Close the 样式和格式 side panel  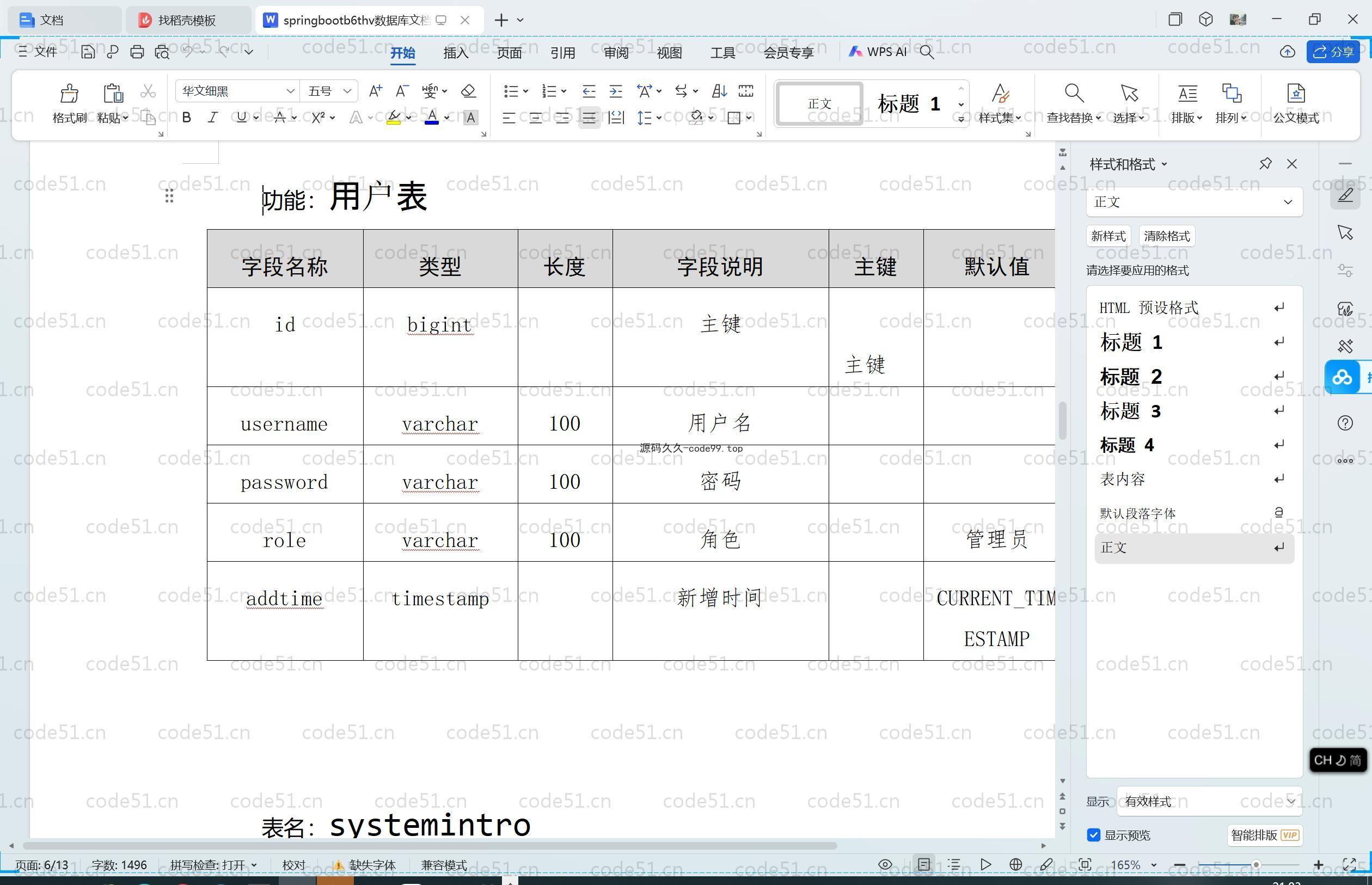(1292, 164)
